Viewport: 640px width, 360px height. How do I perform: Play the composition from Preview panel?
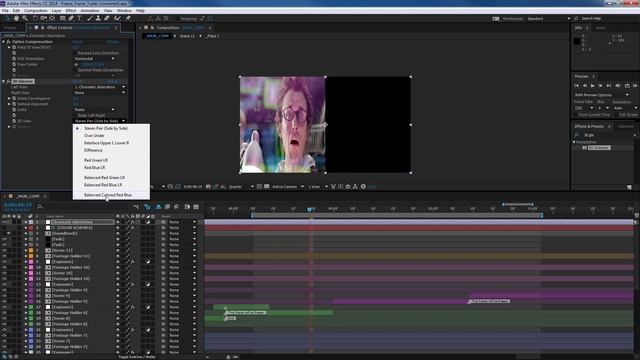pos(593,86)
